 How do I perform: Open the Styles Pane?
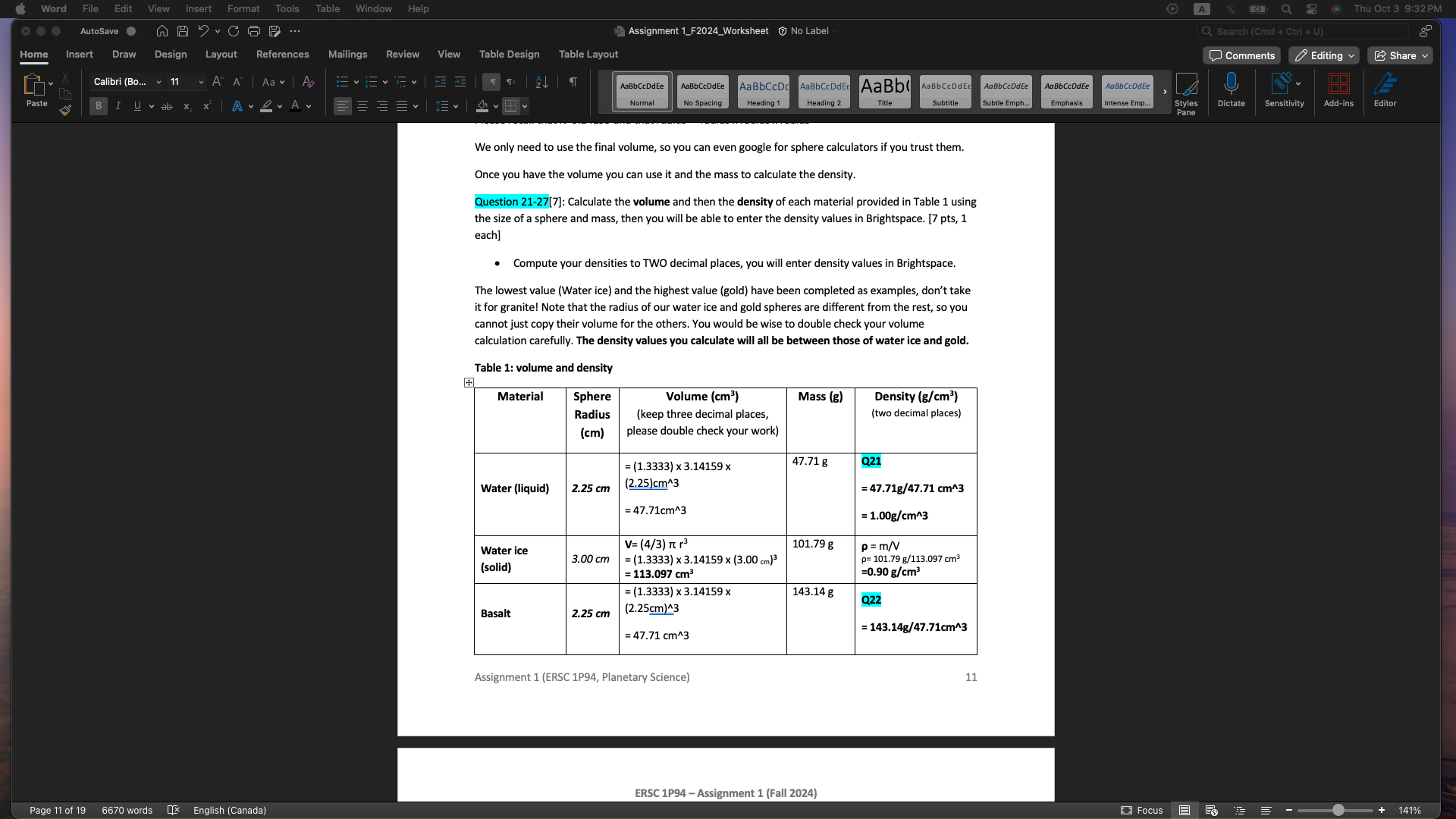1186,94
